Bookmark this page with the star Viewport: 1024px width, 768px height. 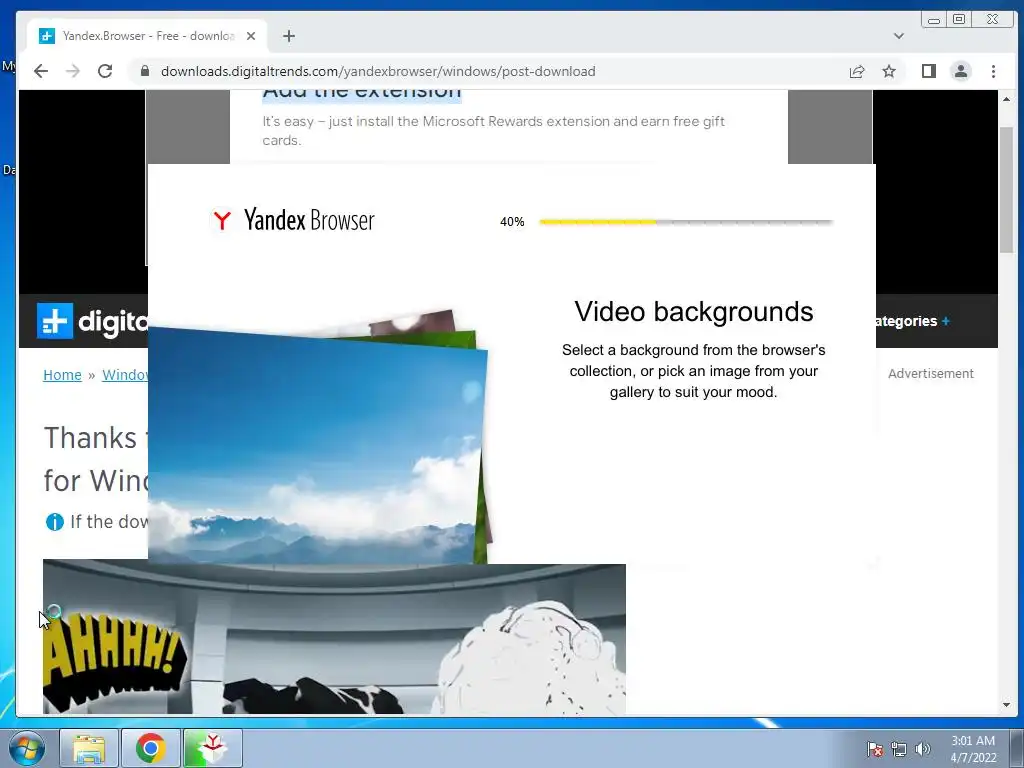[x=889, y=71]
